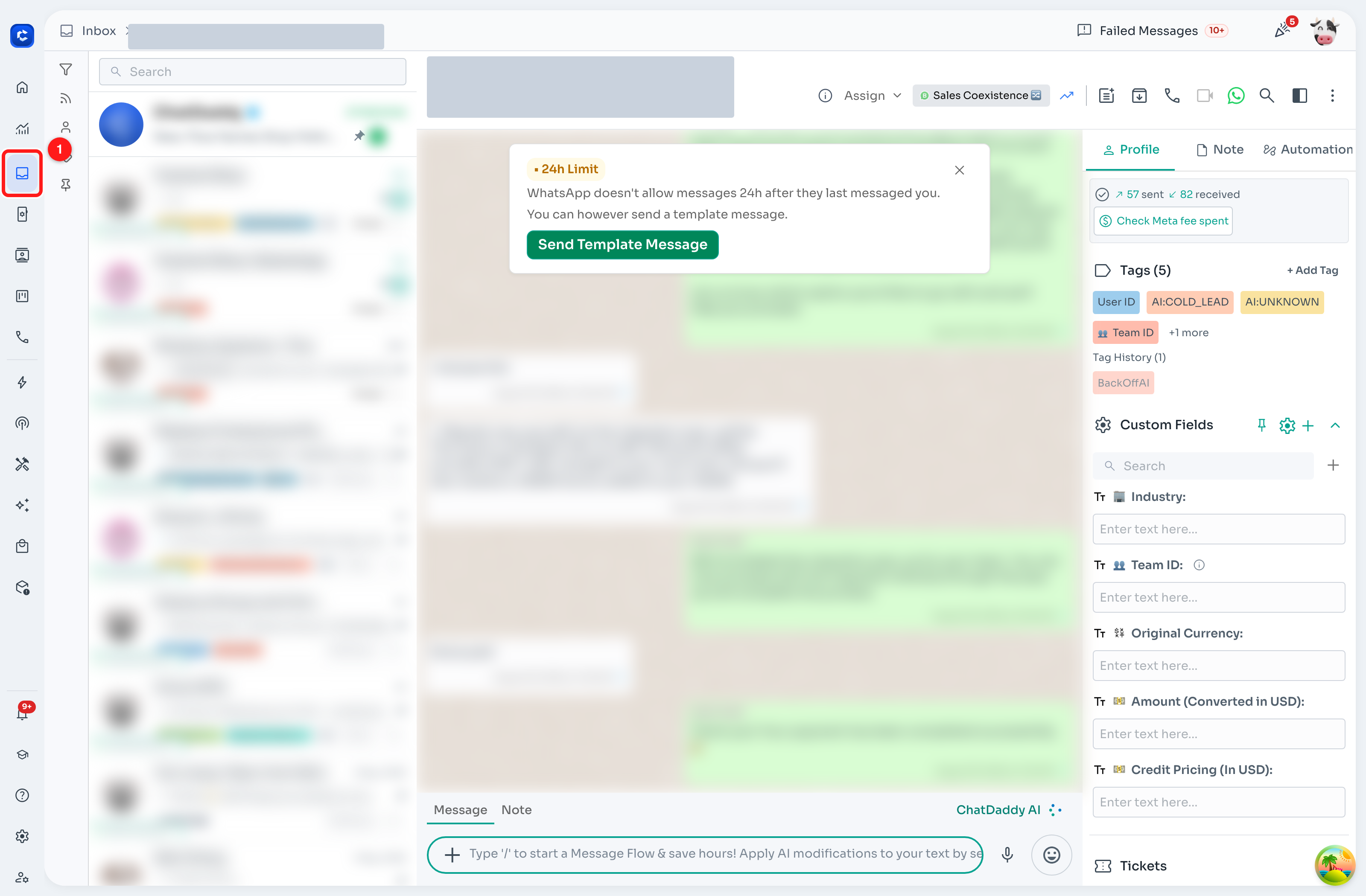Screen dimensions: 1366x896
Task: Open the cow profile avatar
Action: pos(1325,30)
